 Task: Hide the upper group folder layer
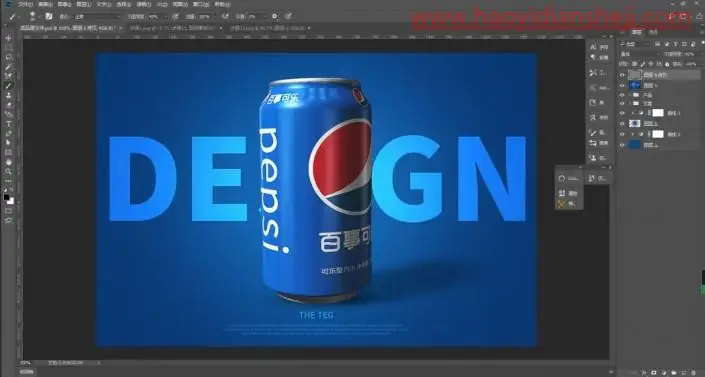[x=623, y=95]
